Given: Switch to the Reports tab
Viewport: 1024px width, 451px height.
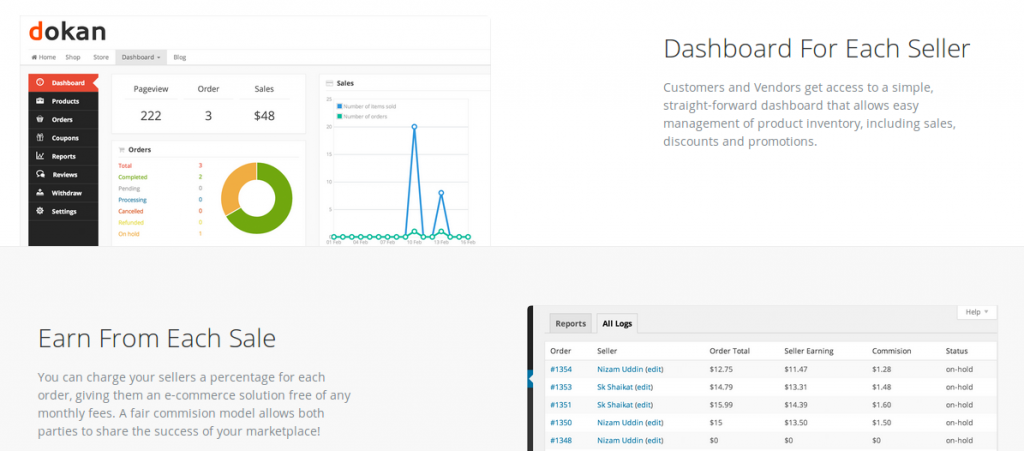Looking at the screenshot, I should 570,323.
